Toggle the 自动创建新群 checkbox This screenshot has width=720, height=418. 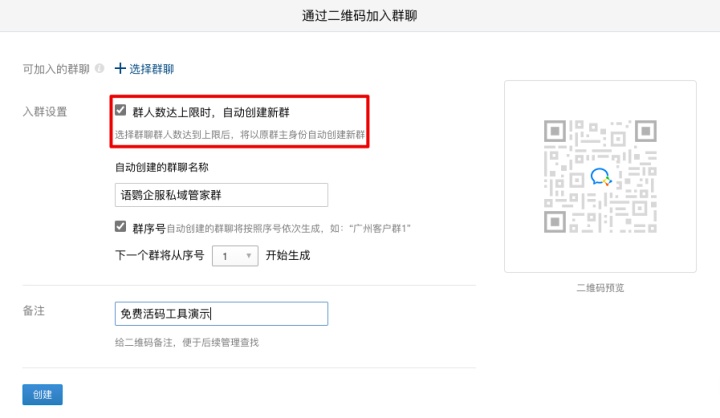(121, 110)
